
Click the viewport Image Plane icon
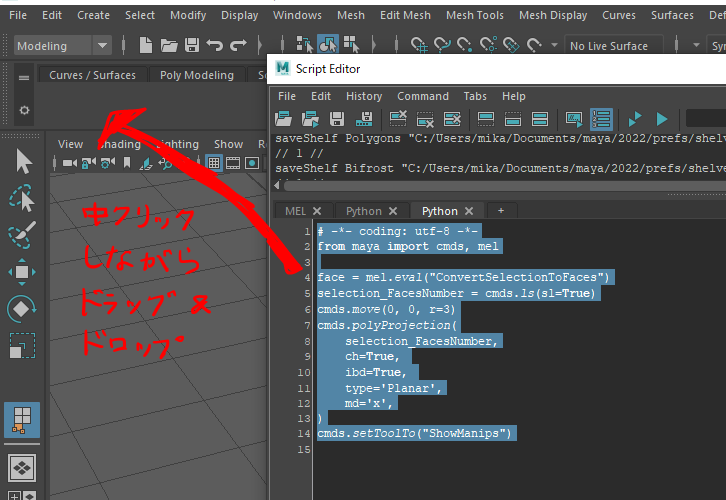145,163
